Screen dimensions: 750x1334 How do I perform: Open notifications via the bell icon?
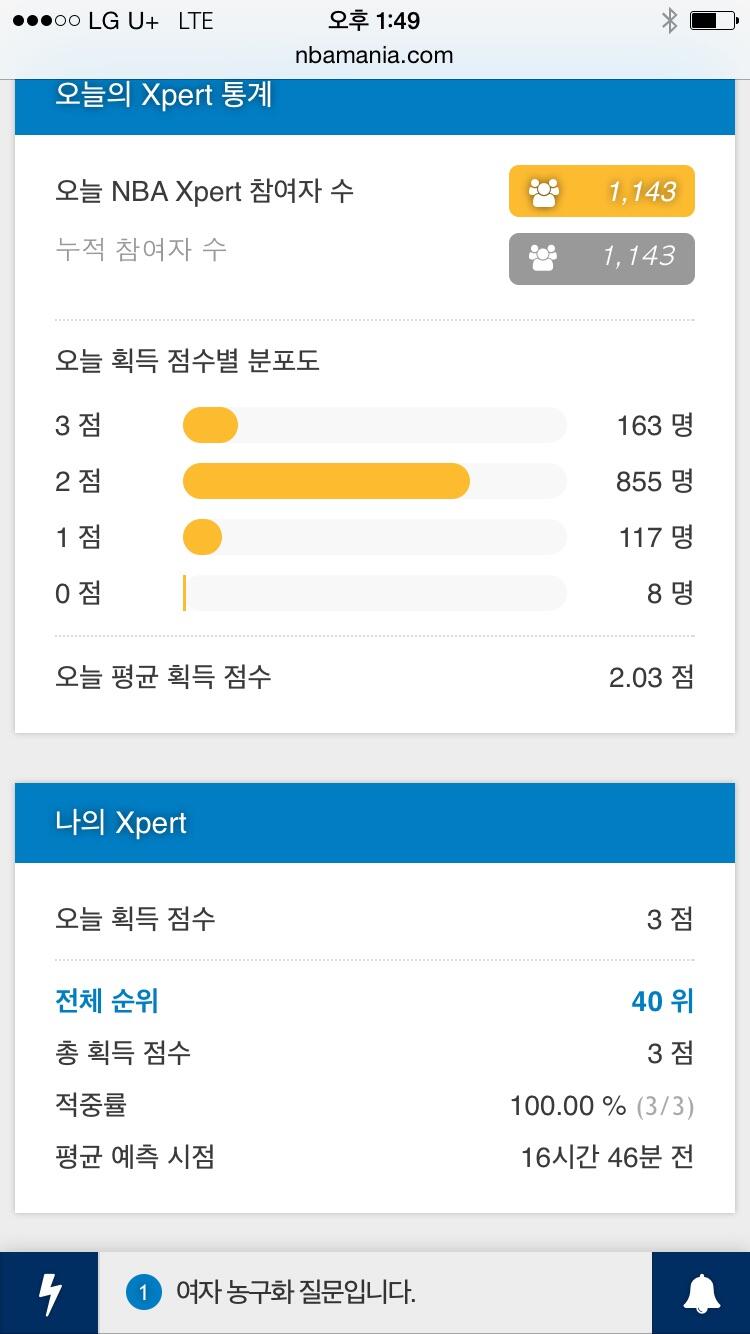pyautogui.click(x=701, y=1293)
